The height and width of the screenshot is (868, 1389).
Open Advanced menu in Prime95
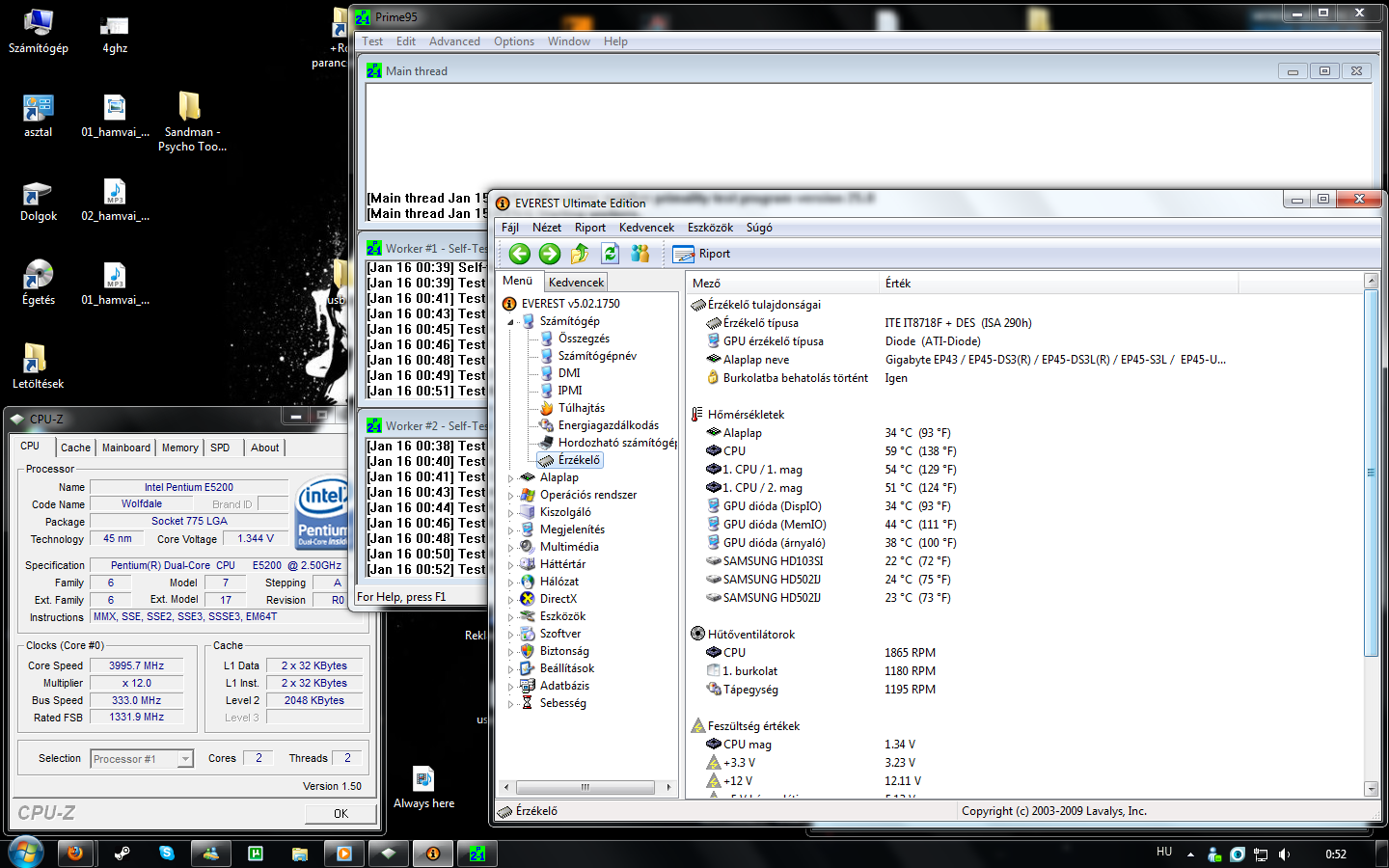pyautogui.click(x=454, y=41)
